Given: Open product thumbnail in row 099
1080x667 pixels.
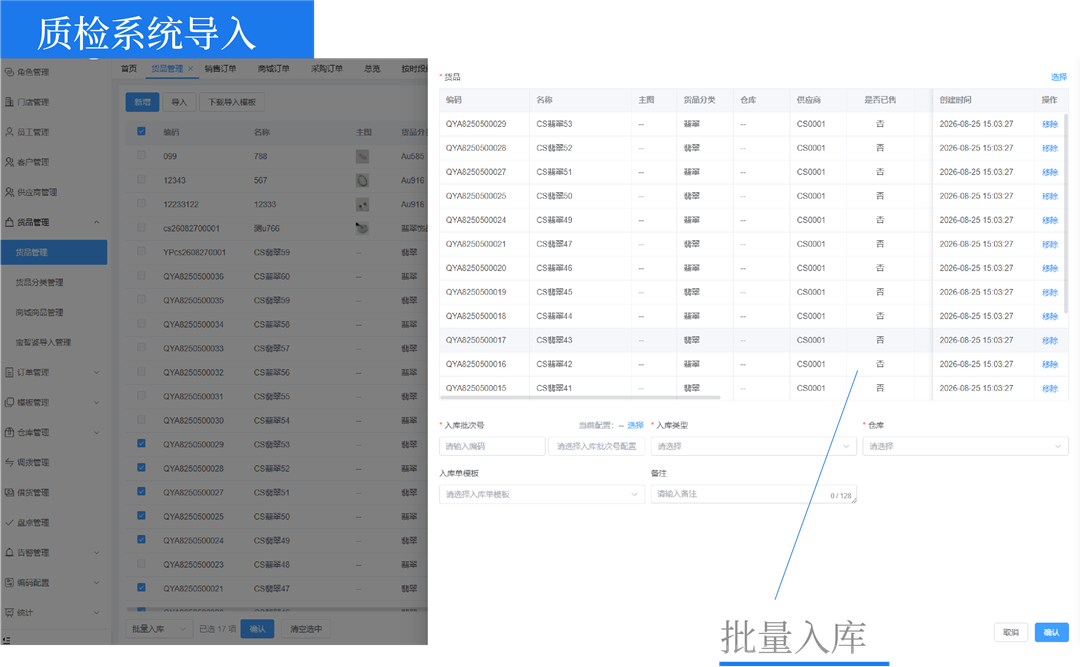Looking at the screenshot, I should pyautogui.click(x=362, y=156).
